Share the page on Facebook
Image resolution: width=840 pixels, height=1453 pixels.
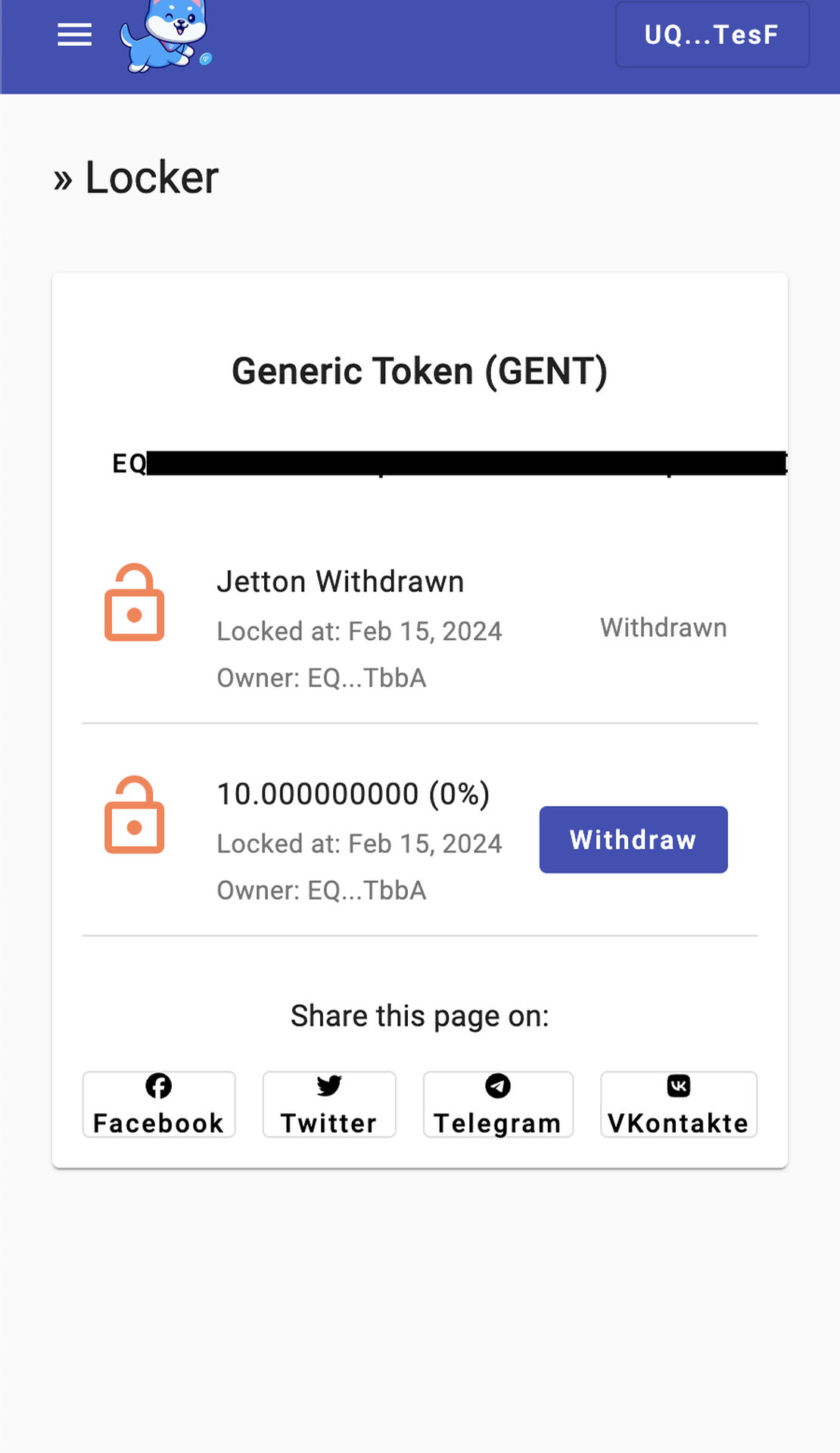point(159,1104)
